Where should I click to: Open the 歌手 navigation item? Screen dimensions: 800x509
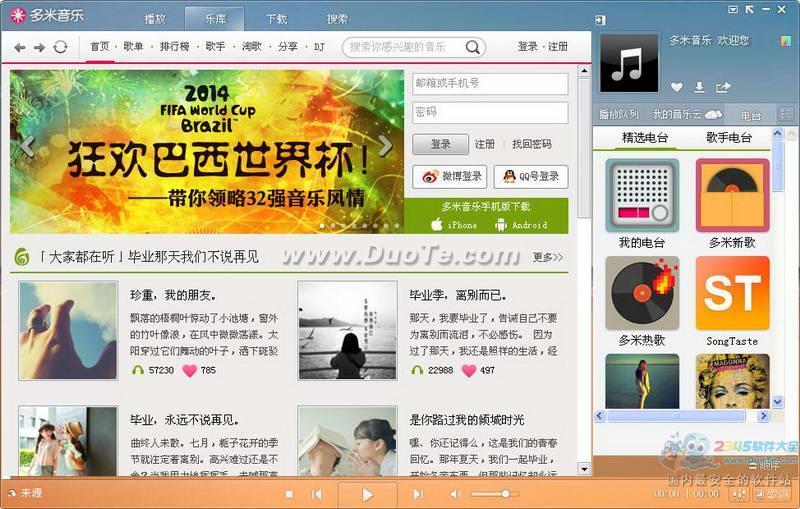(215, 47)
